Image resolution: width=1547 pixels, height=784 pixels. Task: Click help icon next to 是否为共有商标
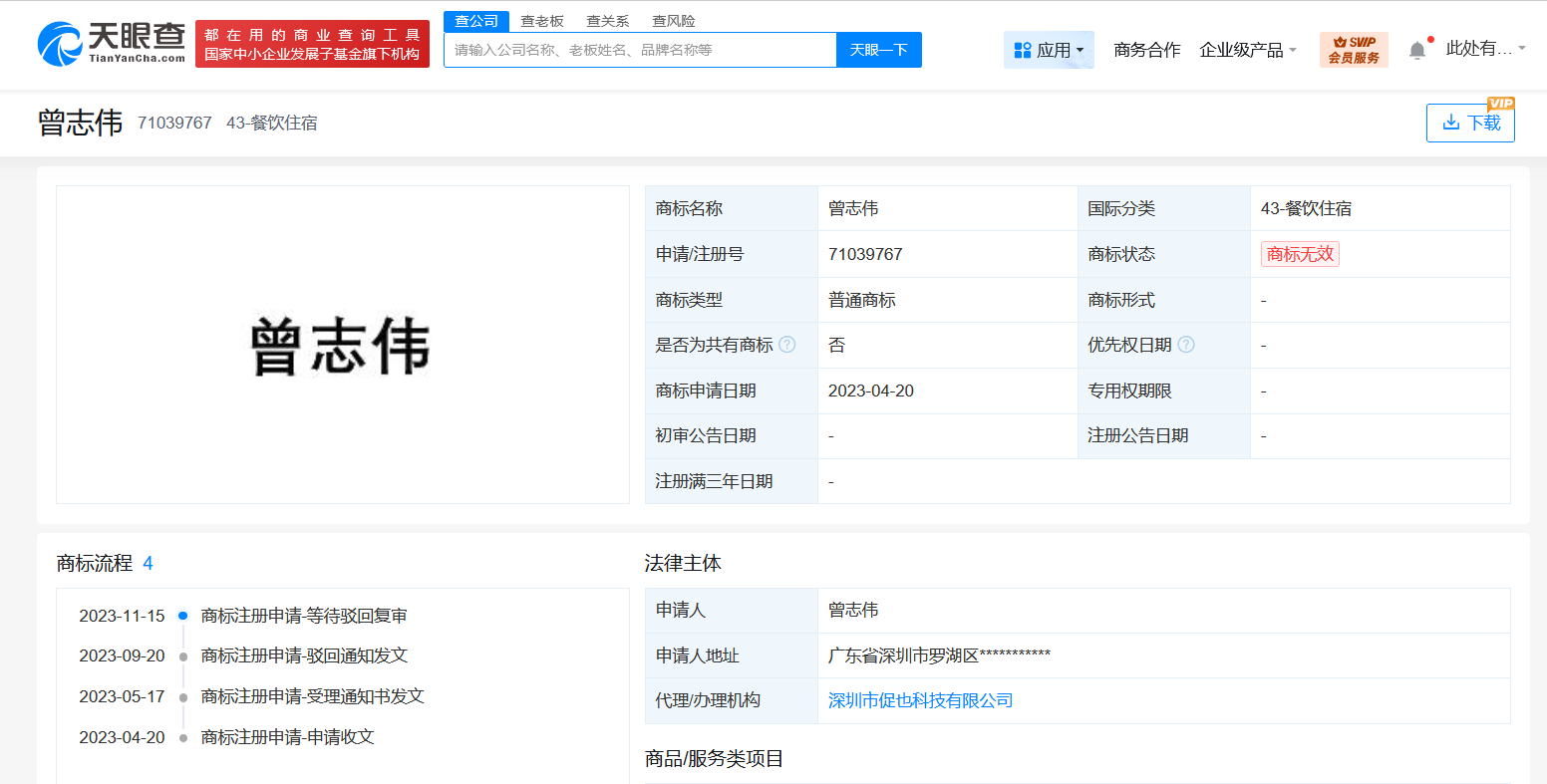(x=787, y=345)
